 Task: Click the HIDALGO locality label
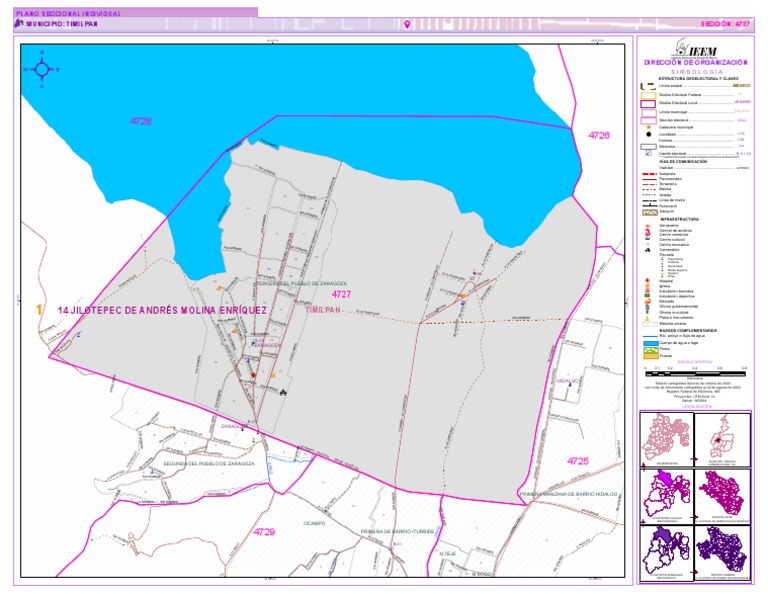[x=568, y=380]
